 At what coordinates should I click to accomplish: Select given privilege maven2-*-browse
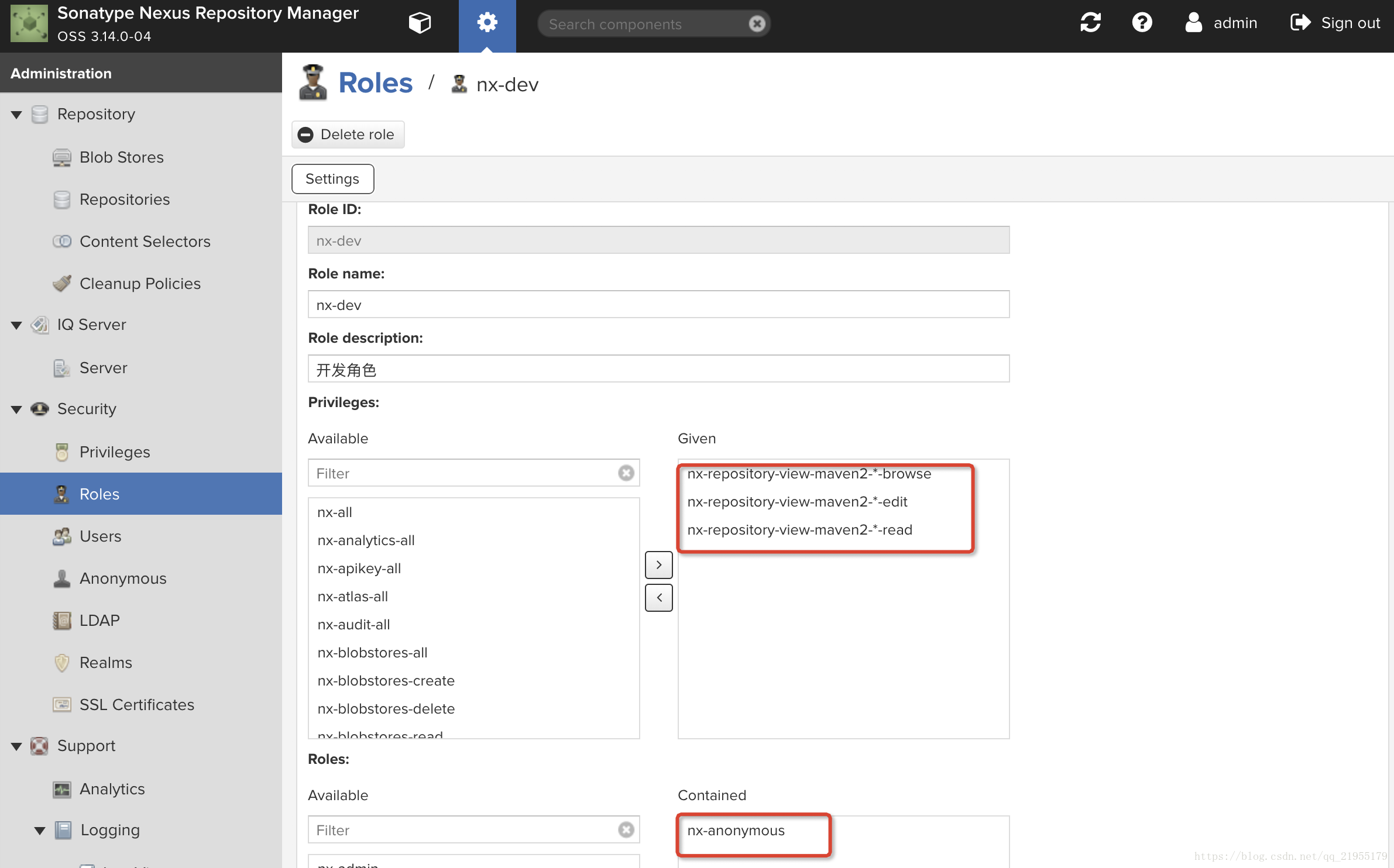(809, 474)
